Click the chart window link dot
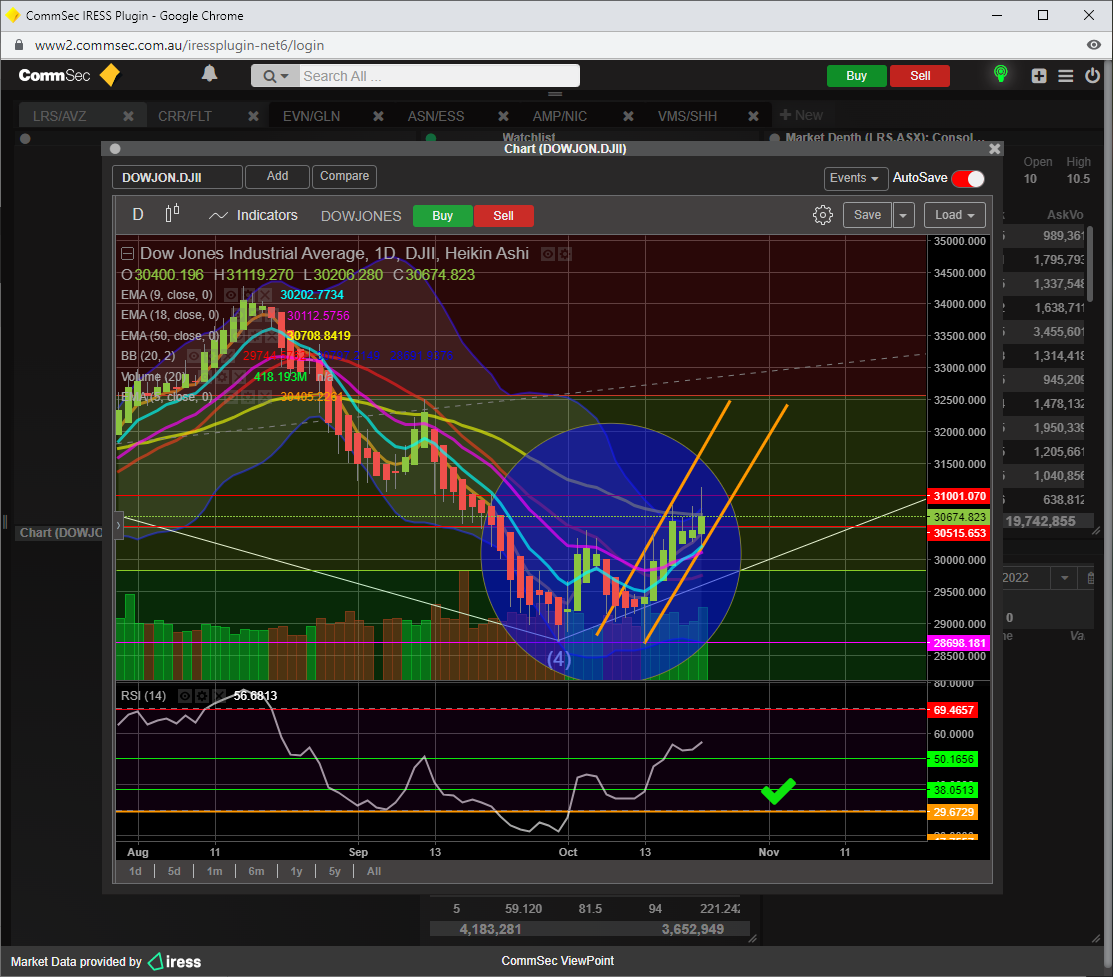1113x977 pixels. tap(115, 148)
